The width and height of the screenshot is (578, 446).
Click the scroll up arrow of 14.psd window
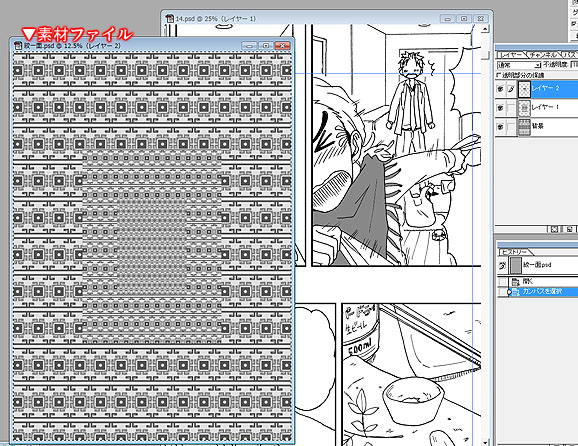click(x=485, y=29)
